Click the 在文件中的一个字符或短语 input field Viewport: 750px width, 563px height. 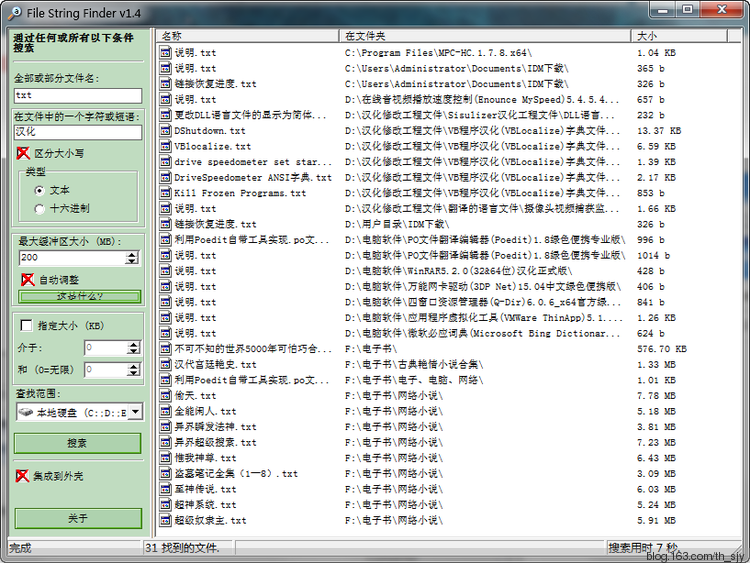coord(78,132)
